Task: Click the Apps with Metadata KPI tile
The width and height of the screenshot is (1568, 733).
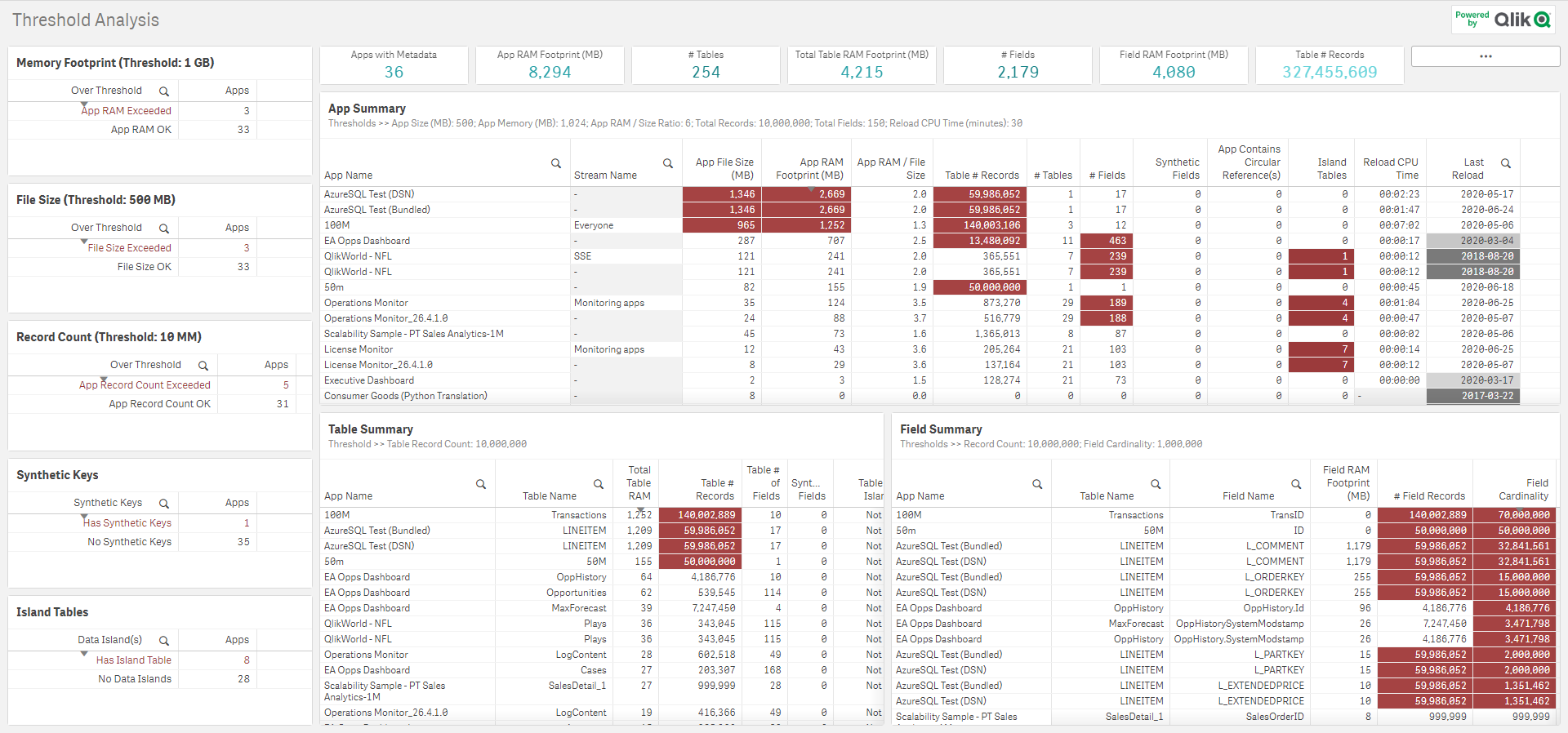Action: [394, 65]
